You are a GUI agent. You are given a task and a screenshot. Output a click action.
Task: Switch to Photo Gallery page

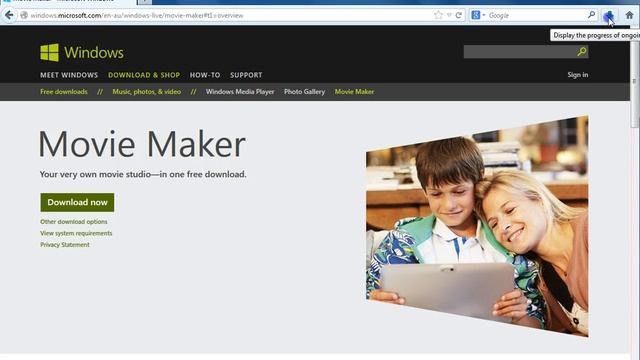[304, 92]
